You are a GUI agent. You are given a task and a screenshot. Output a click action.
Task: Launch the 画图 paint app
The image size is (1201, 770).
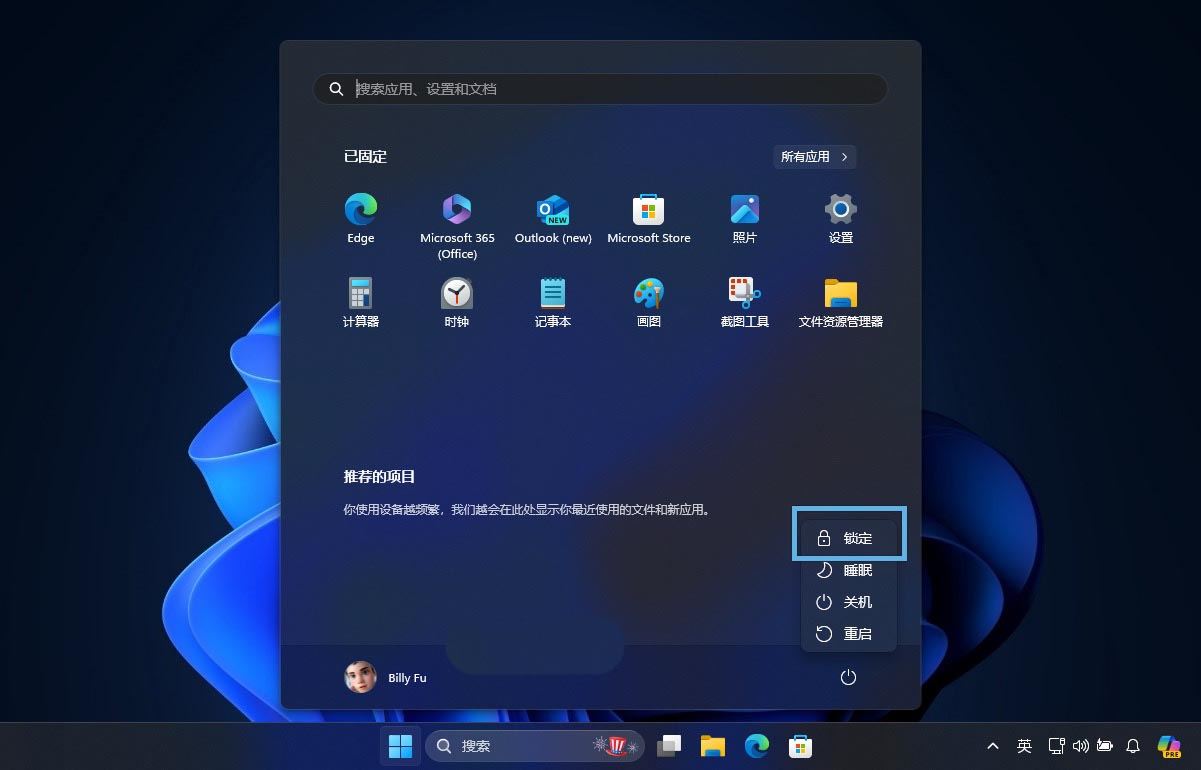coord(649,303)
